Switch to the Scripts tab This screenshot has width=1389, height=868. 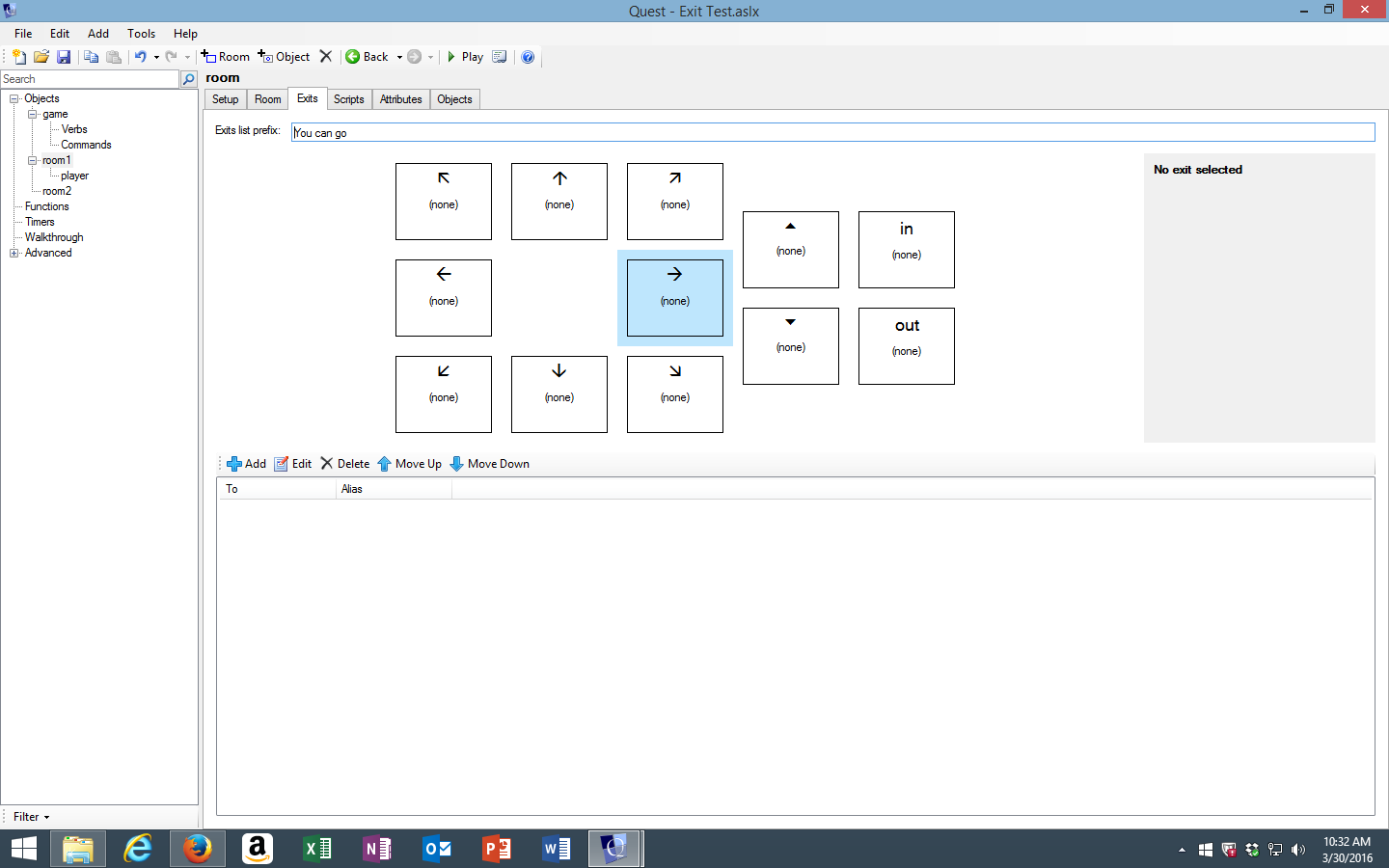(x=348, y=98)
